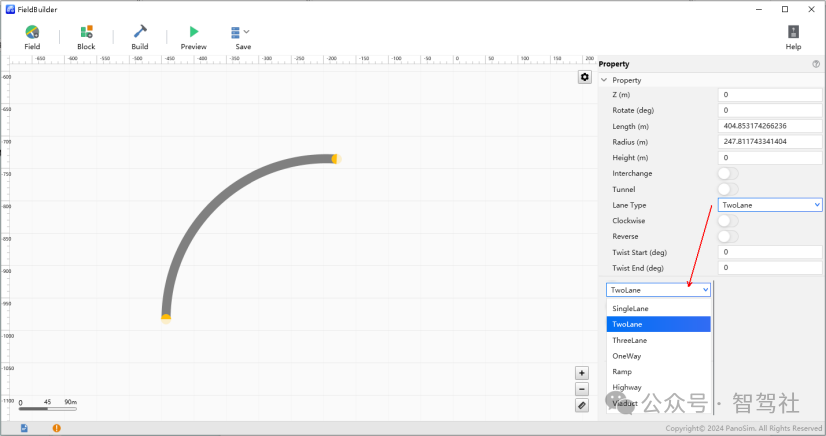This screenshot has width=826, height=436.
Task: Choose OneWay lane type
Action: (658, 356)
